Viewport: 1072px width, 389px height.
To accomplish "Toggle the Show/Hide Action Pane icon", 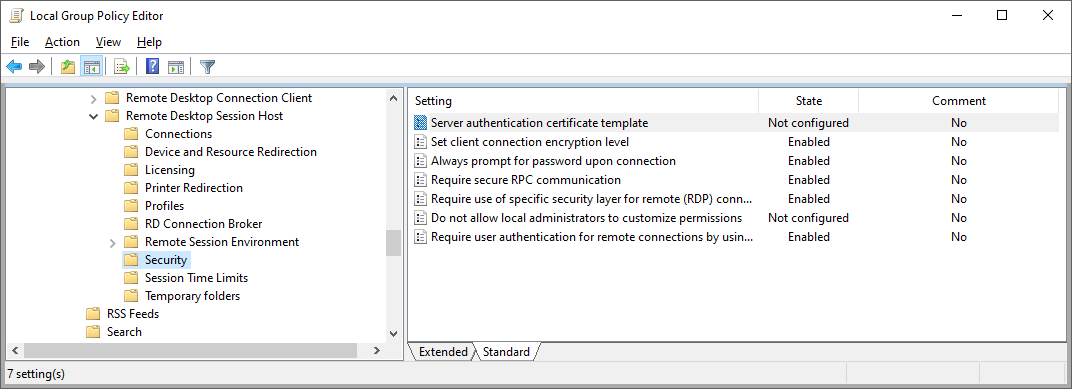I will 176,66.
